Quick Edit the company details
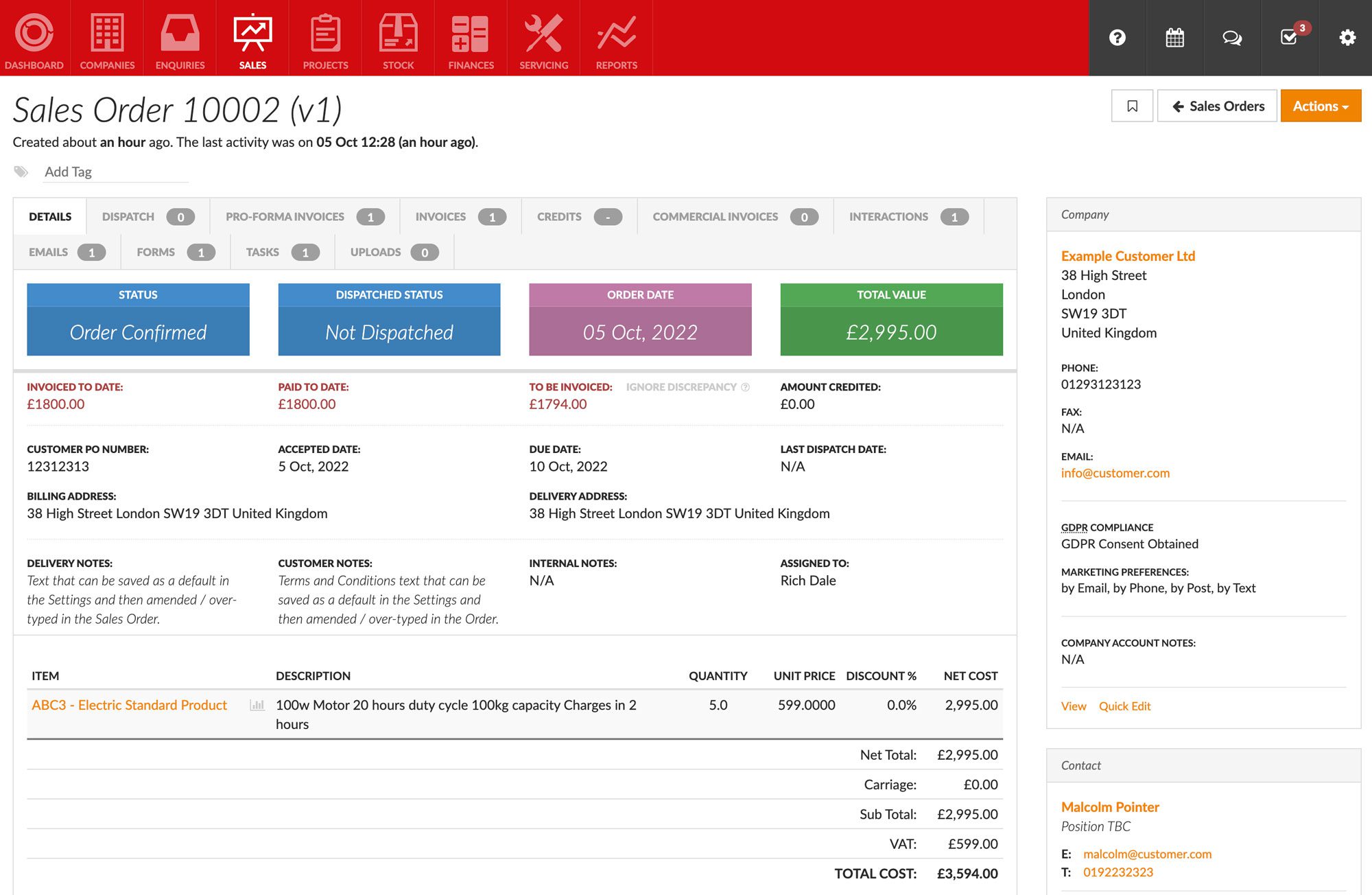The width and height of the screenshot is (1372, 895). (x=1125, y=706)
